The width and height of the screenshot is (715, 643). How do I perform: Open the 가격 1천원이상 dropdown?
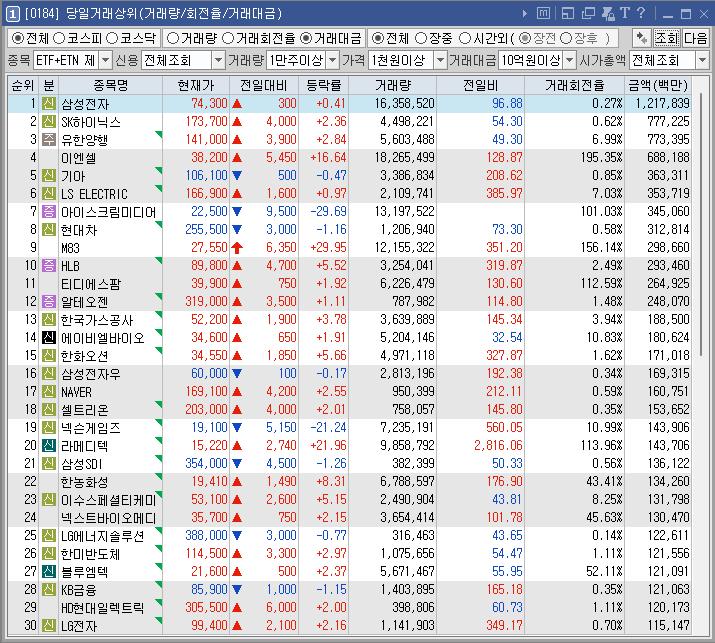coord(440,60)
